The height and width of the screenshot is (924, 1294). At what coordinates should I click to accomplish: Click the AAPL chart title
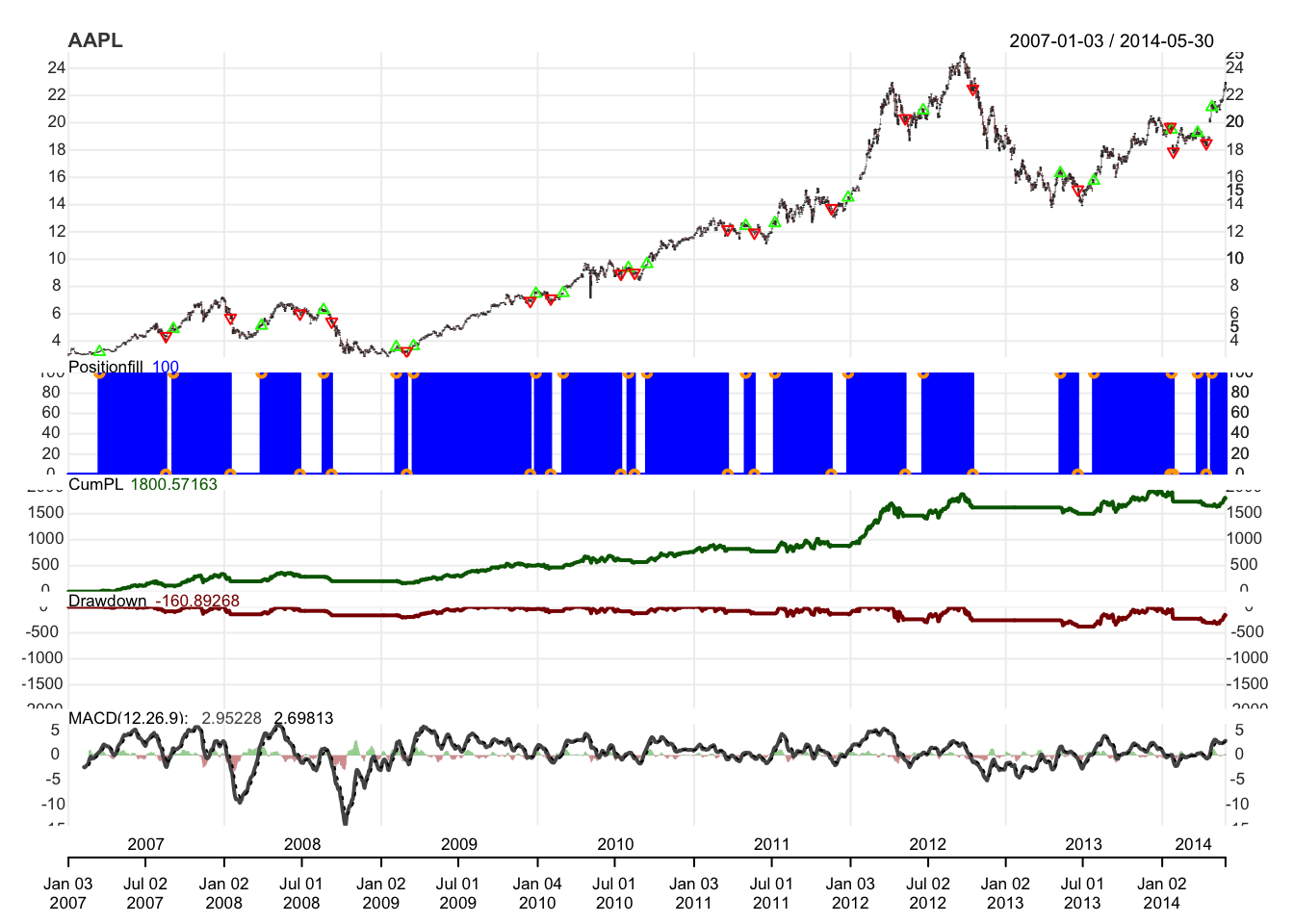point(95,40)
